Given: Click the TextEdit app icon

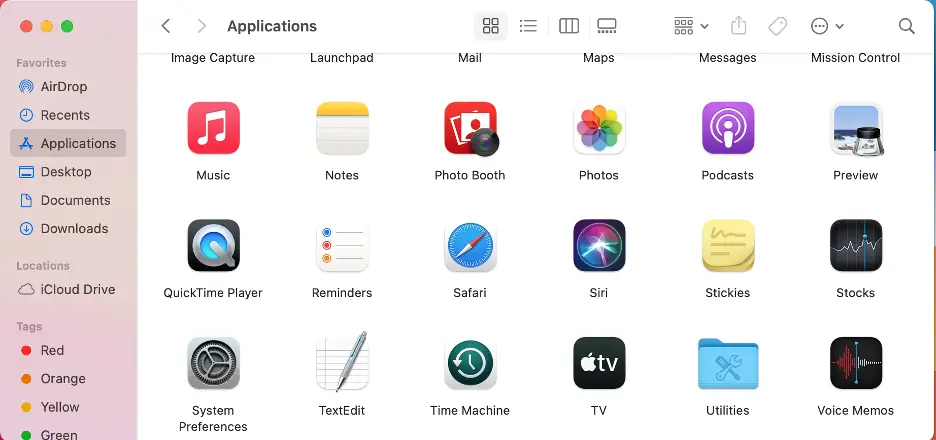Looking at the screenshot, I should (x=342, y=362).
